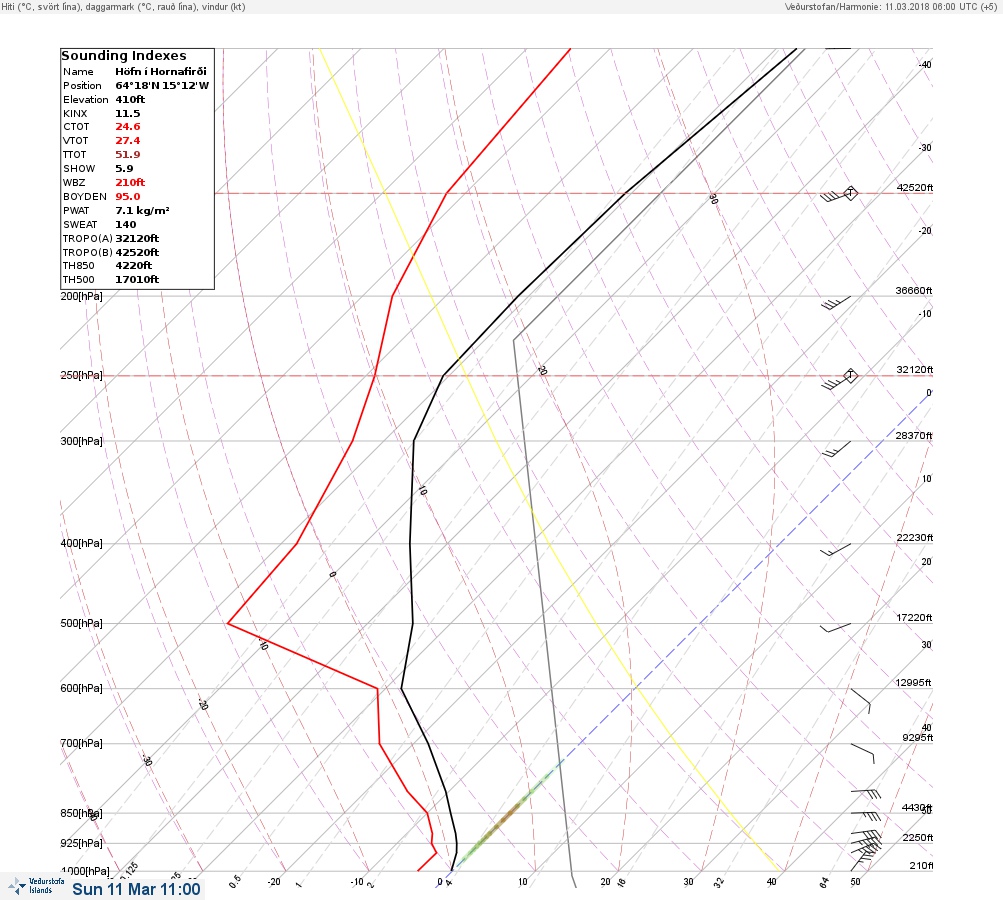Click the '36660ft' altitude label
Image resolution: width=1003 pixels, height=900 pixels.
(x=913, y=291)
